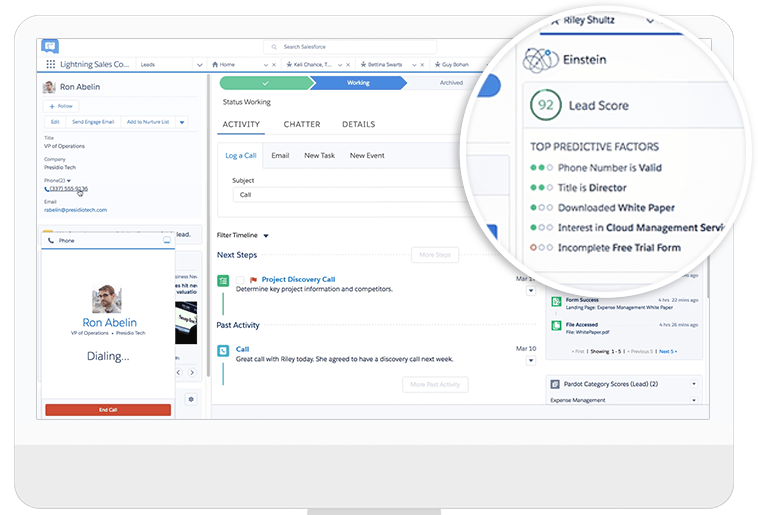Close the Home workspace tab
Viewport: 758px width, 515px height.
274,65
